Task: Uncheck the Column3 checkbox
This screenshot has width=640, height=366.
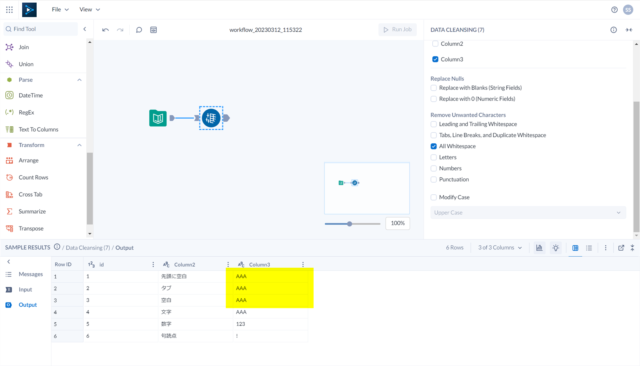Action: click(x=435, y=59)
